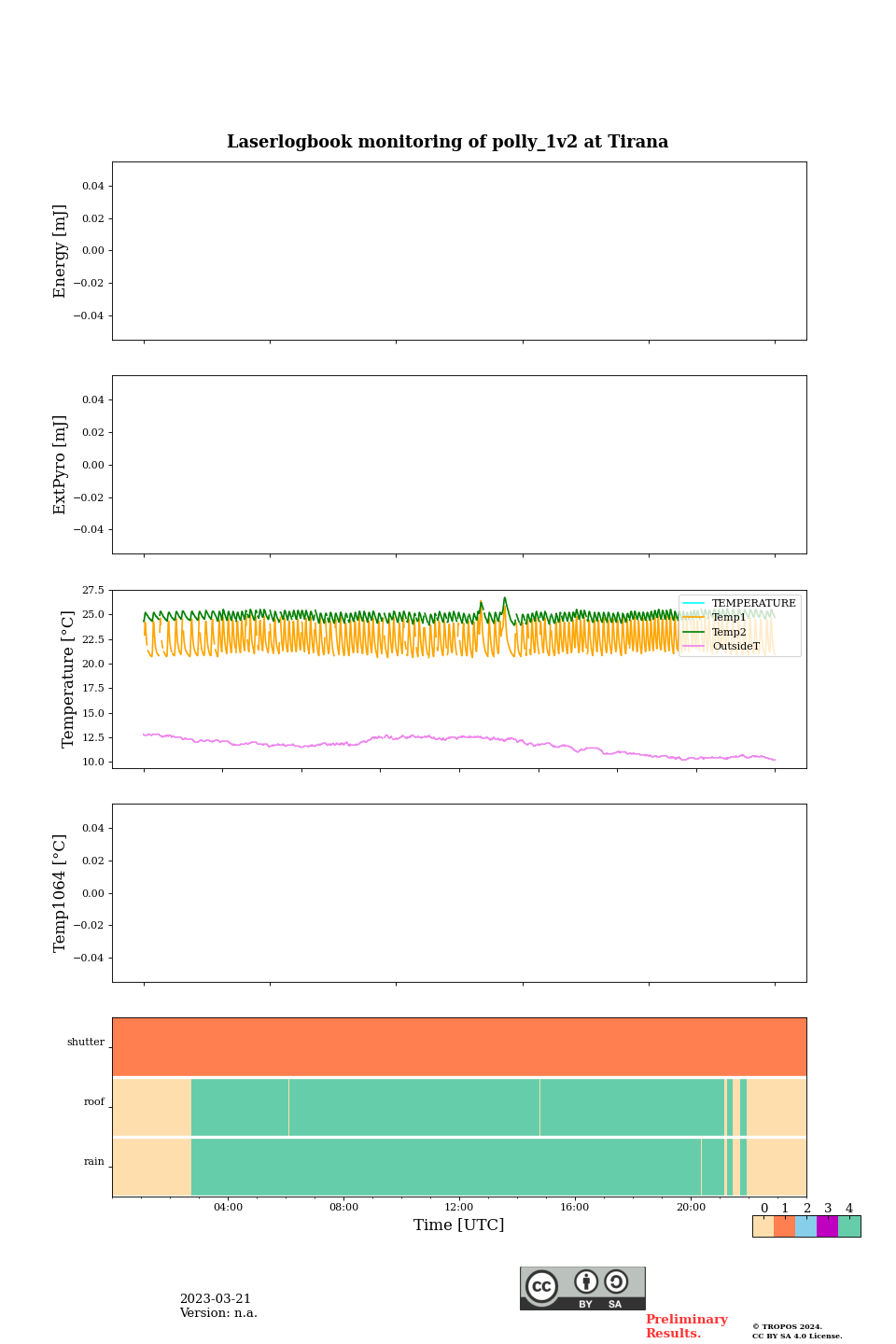Click the 12.5 tick on Temperature axis

(x=93, y=737)
